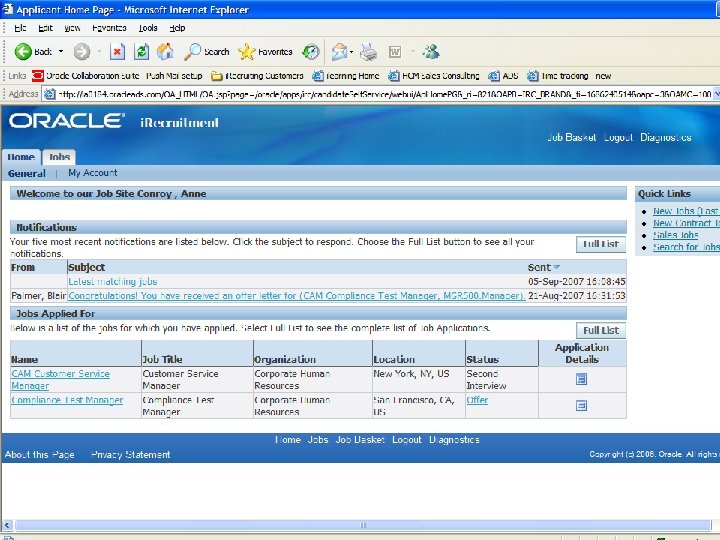Click the Back arrow icon in toolbar

point(23,52)
